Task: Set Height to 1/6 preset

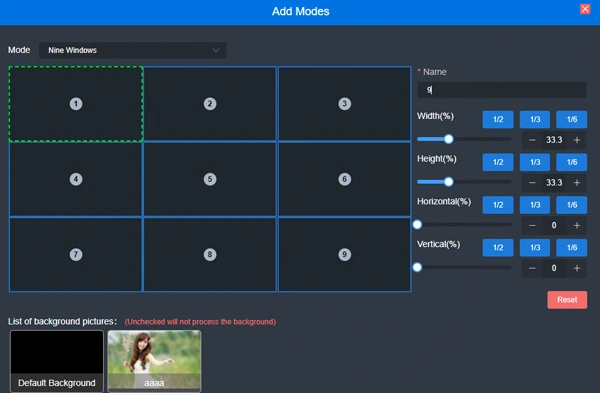Action: coord(572,162)
